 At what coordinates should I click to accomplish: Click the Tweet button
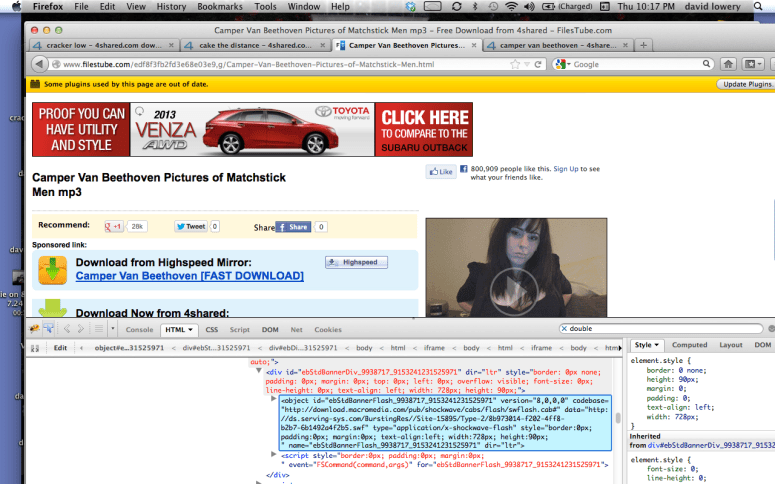[191, 227]
